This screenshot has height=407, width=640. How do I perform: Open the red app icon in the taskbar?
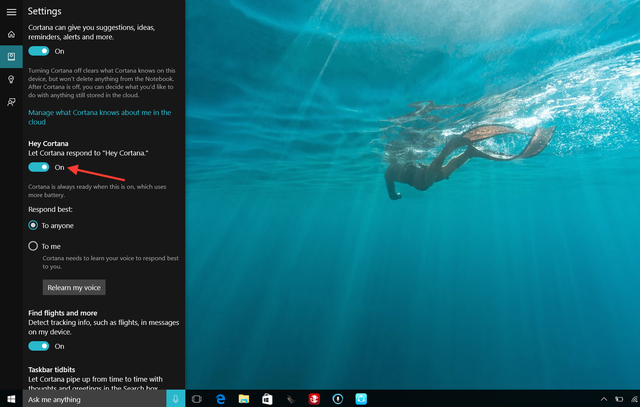(x=314, y=399)
